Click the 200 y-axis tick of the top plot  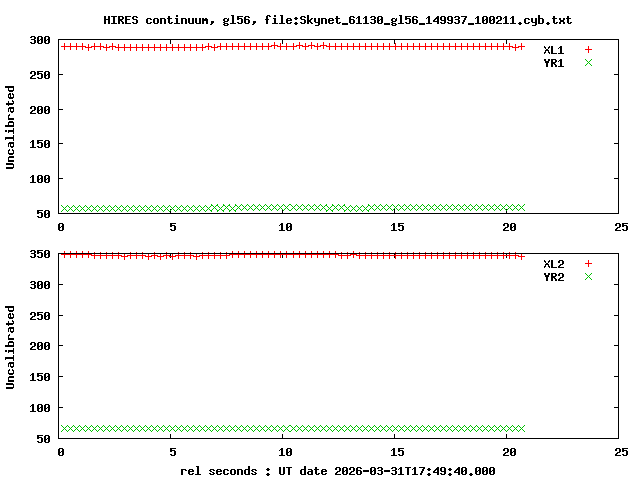40,110
